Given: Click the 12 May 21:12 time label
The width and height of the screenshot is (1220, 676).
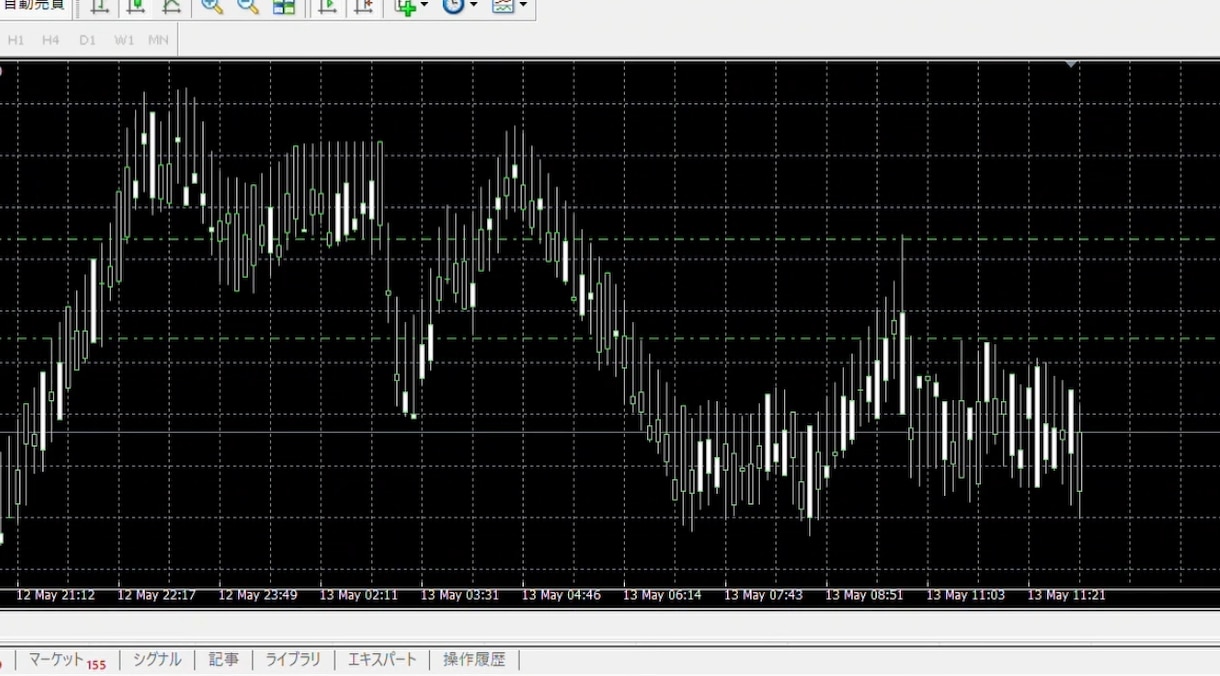Looking at the screenshot, I should pos(55,595).
